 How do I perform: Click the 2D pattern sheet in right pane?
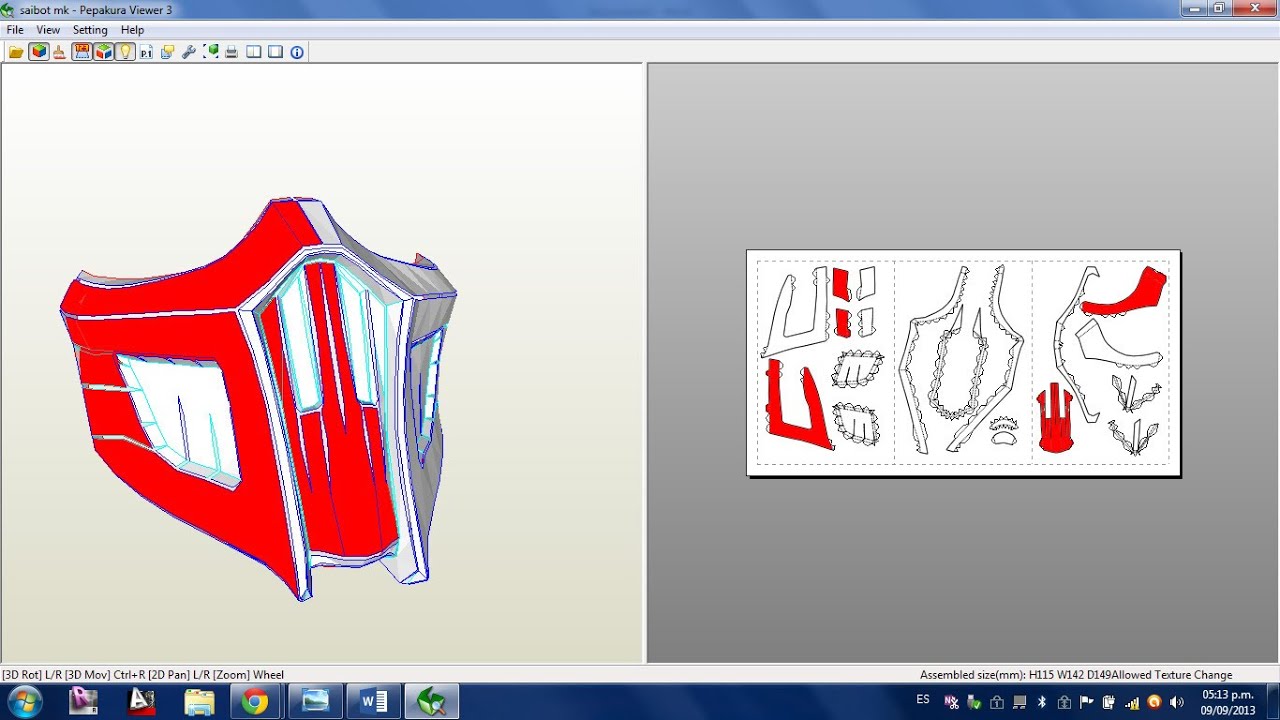click(x=963, y=363)
